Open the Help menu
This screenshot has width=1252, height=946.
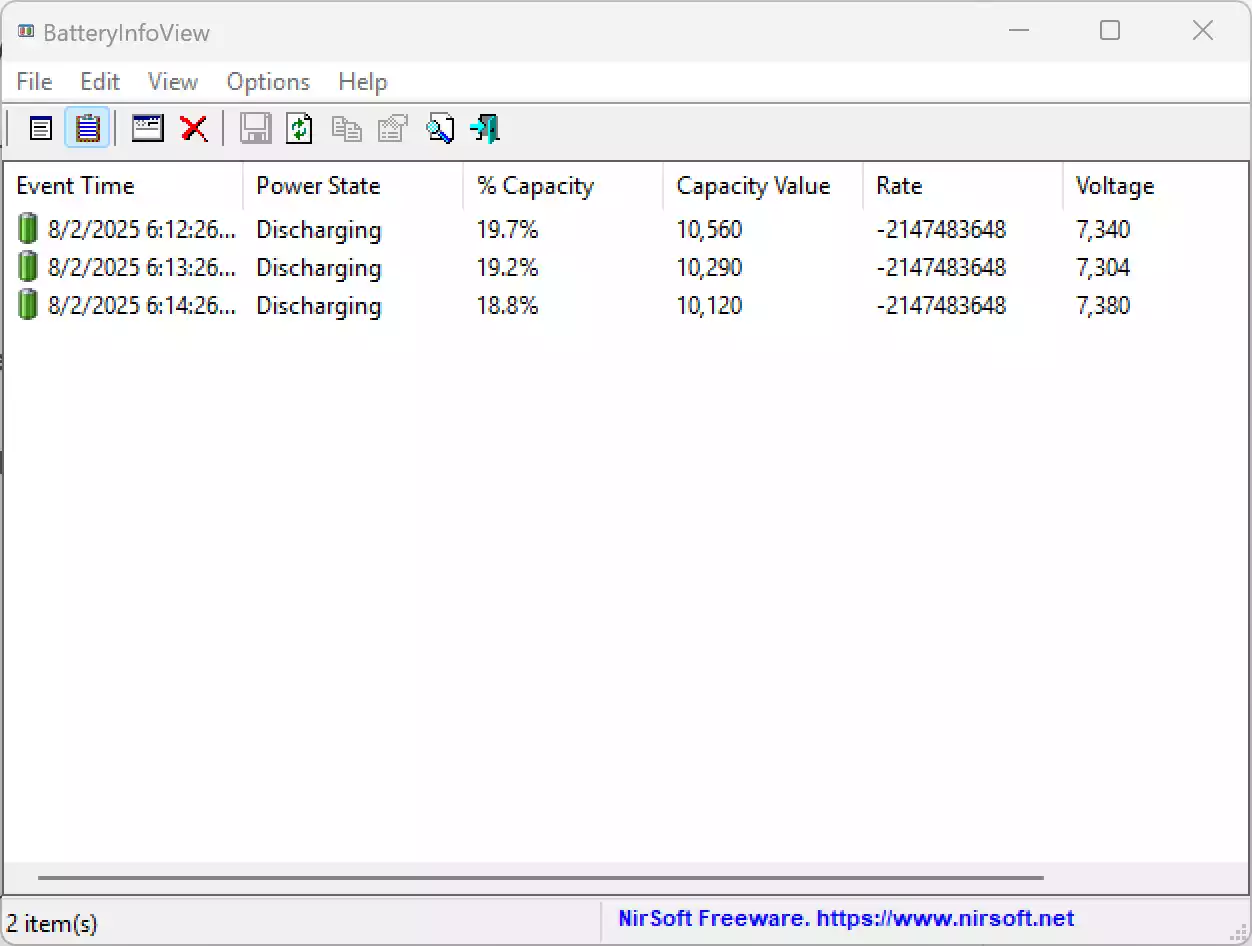[362, 81]
